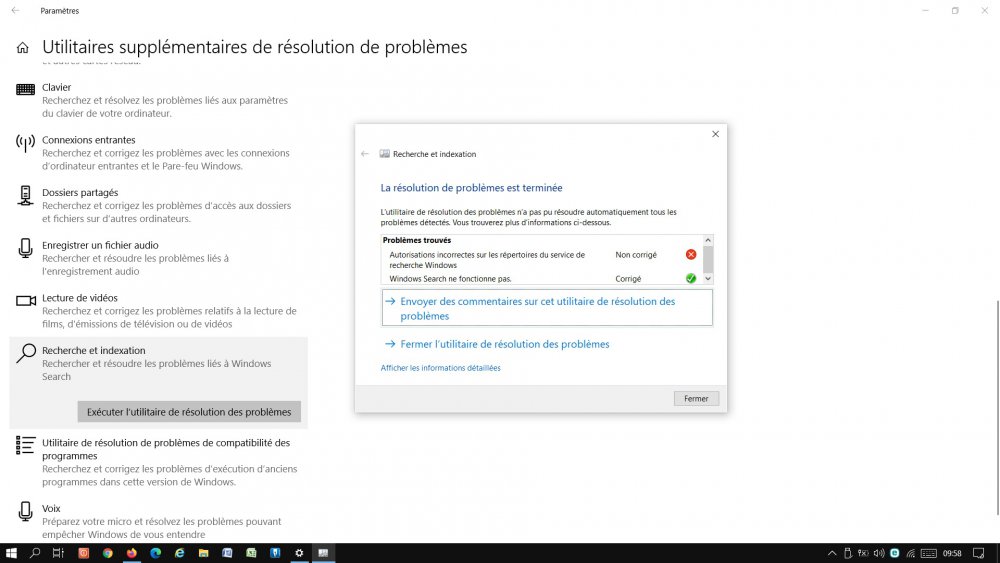Click Fermer l'utilitaire de résolution des problèmes
Screen dimensions: 1000x563
click(504, 344)
